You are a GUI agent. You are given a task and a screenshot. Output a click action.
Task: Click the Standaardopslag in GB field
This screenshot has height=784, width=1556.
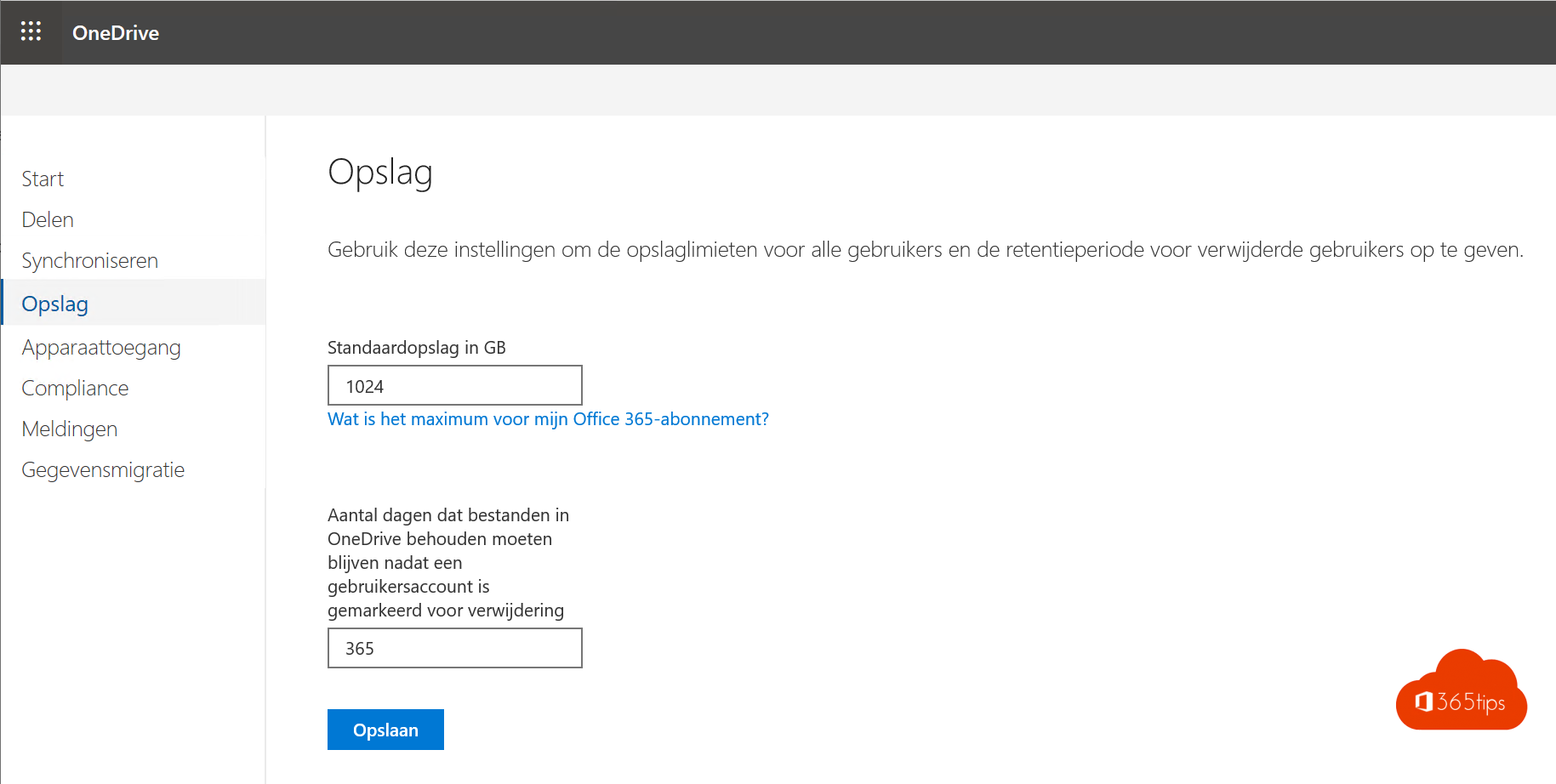coord(455,386)
